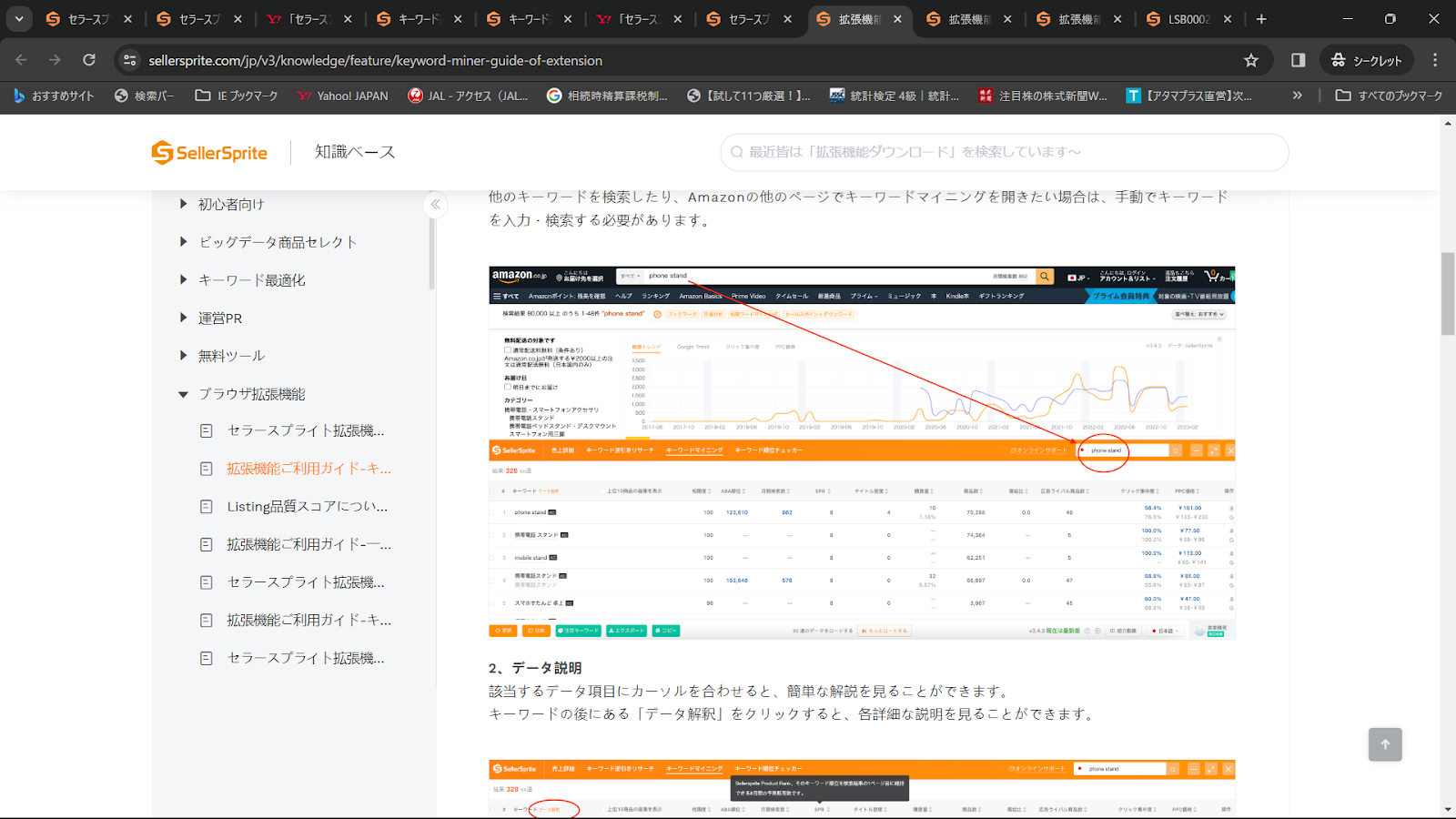Click the scroll-to-top arrow button
1456x819 pixels.
tap(1385, 744)
